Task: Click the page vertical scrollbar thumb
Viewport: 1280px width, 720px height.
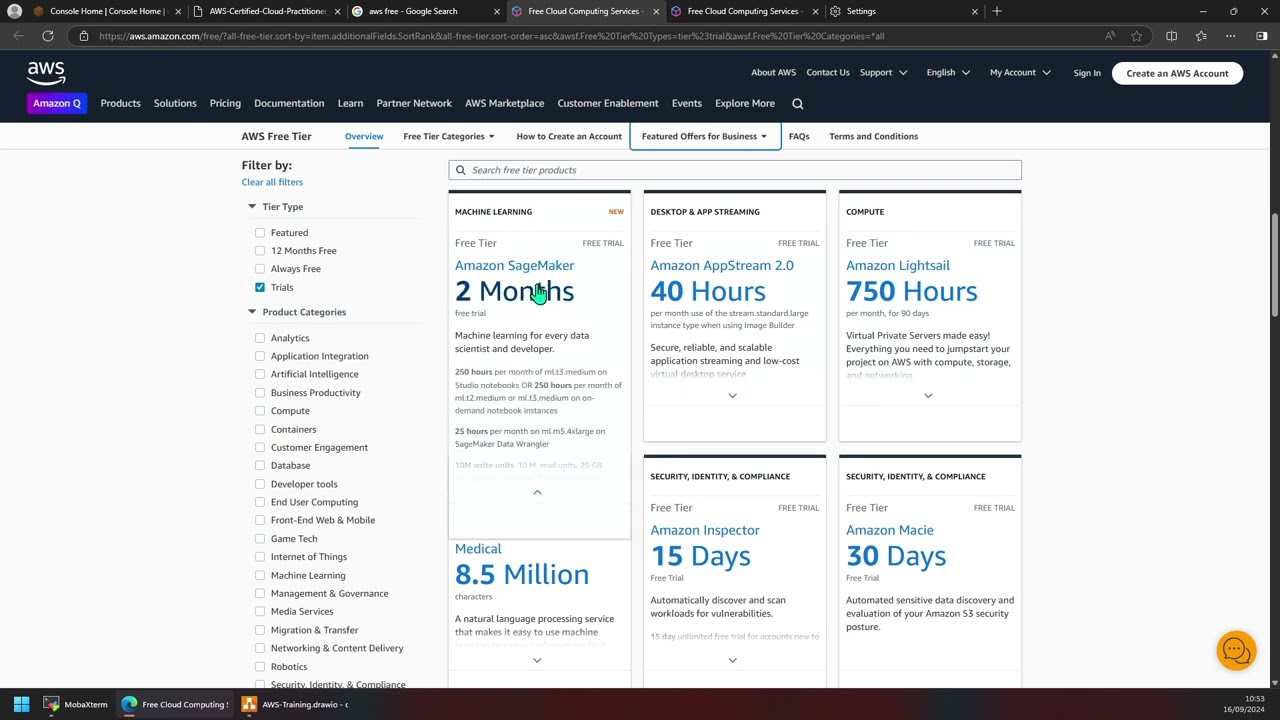Action: point(1275,265)
